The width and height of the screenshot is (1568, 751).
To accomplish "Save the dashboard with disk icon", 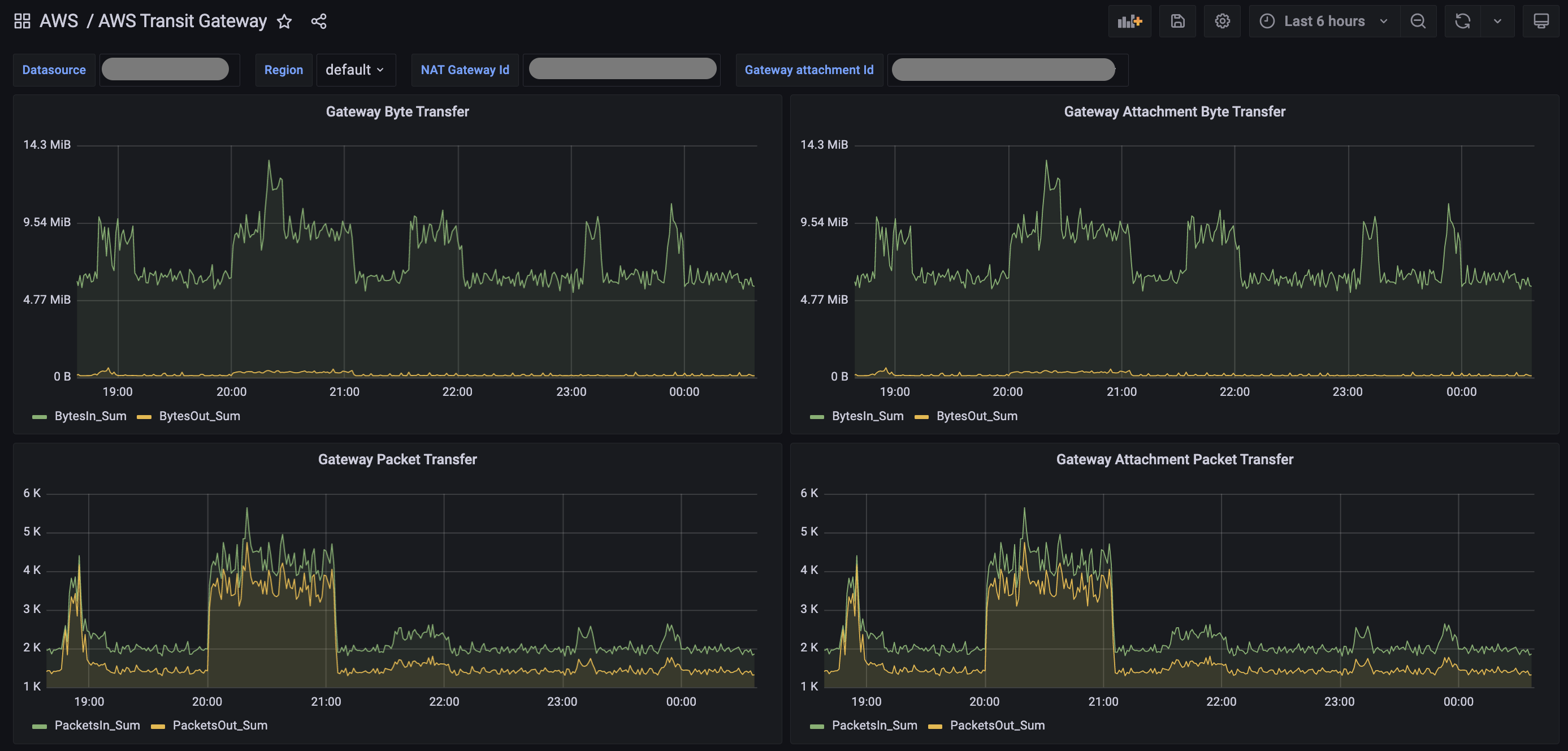I will 1177,21.
